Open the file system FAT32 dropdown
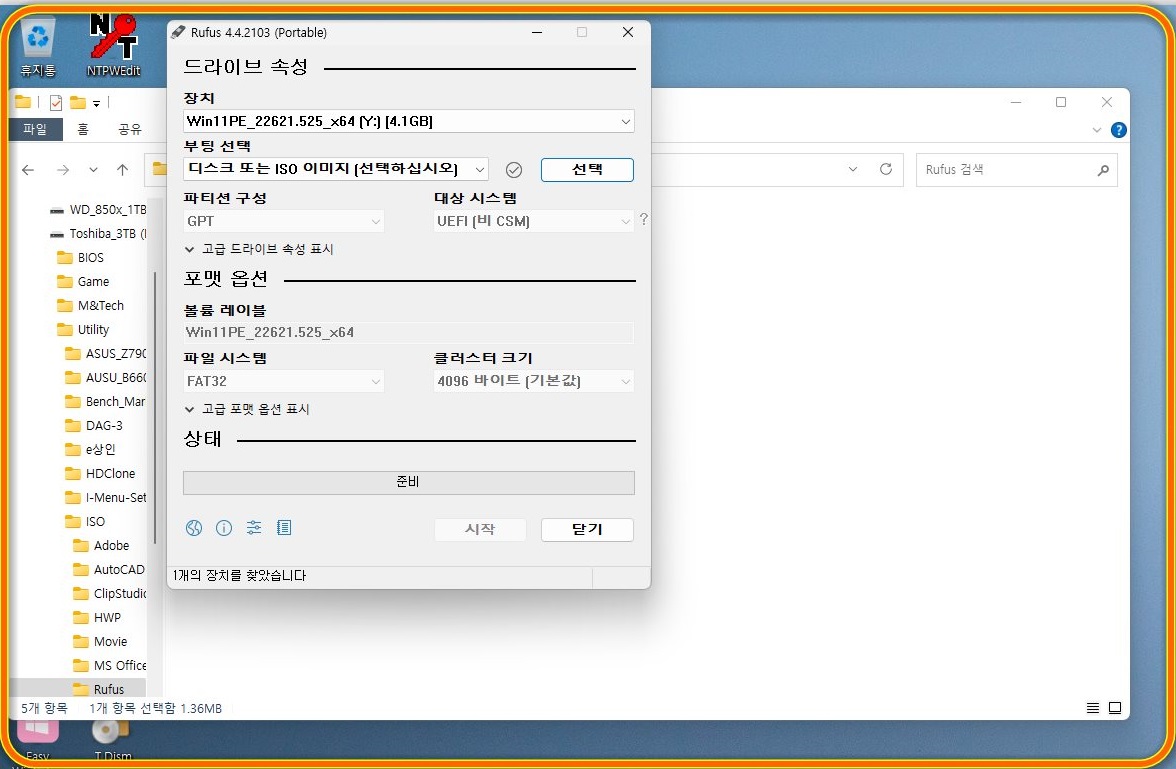The image size is (1176, 769). tap(284, 381)
